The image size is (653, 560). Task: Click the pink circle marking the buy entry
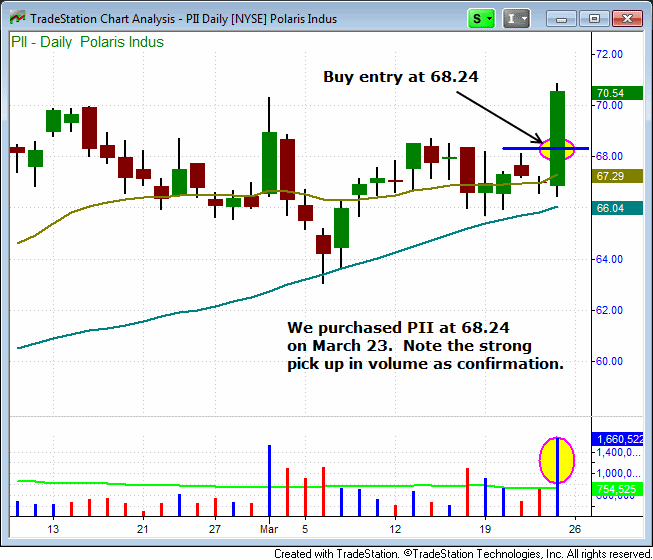pyautogui.click(x=556, y=150)
